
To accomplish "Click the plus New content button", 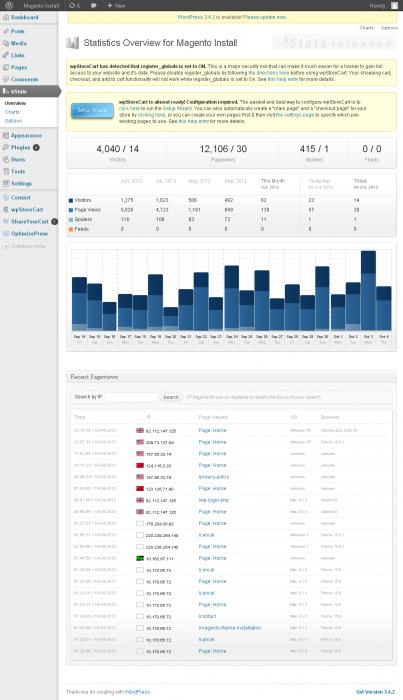I will click(116, 5).
